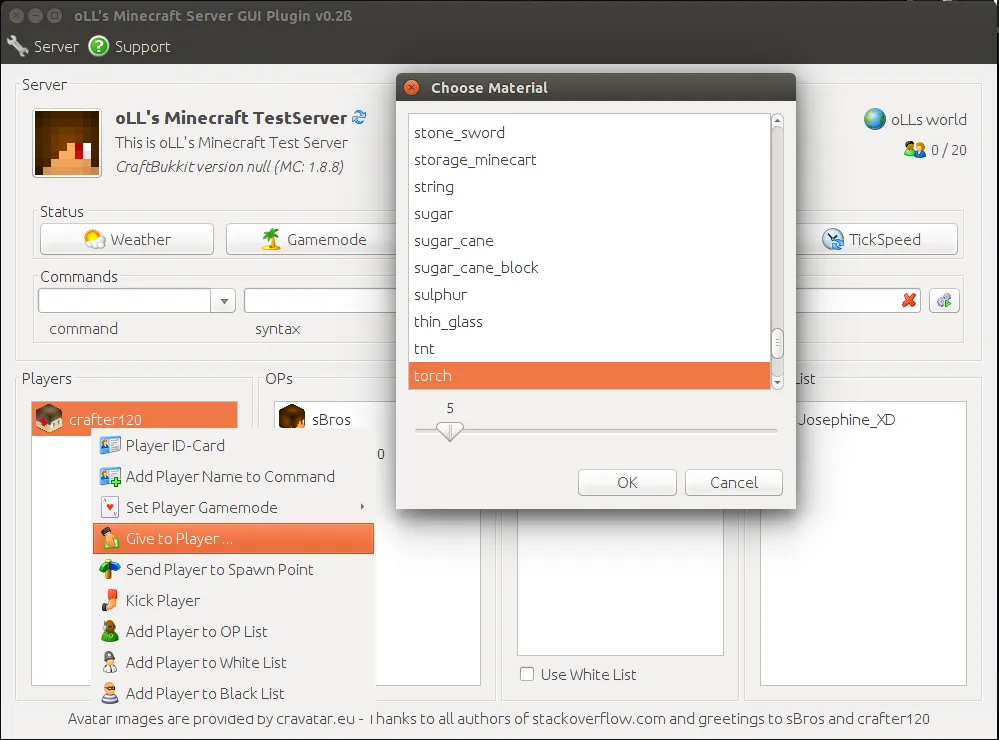
Task: Open the TickSpeed status button
Action: pos(877,239)
